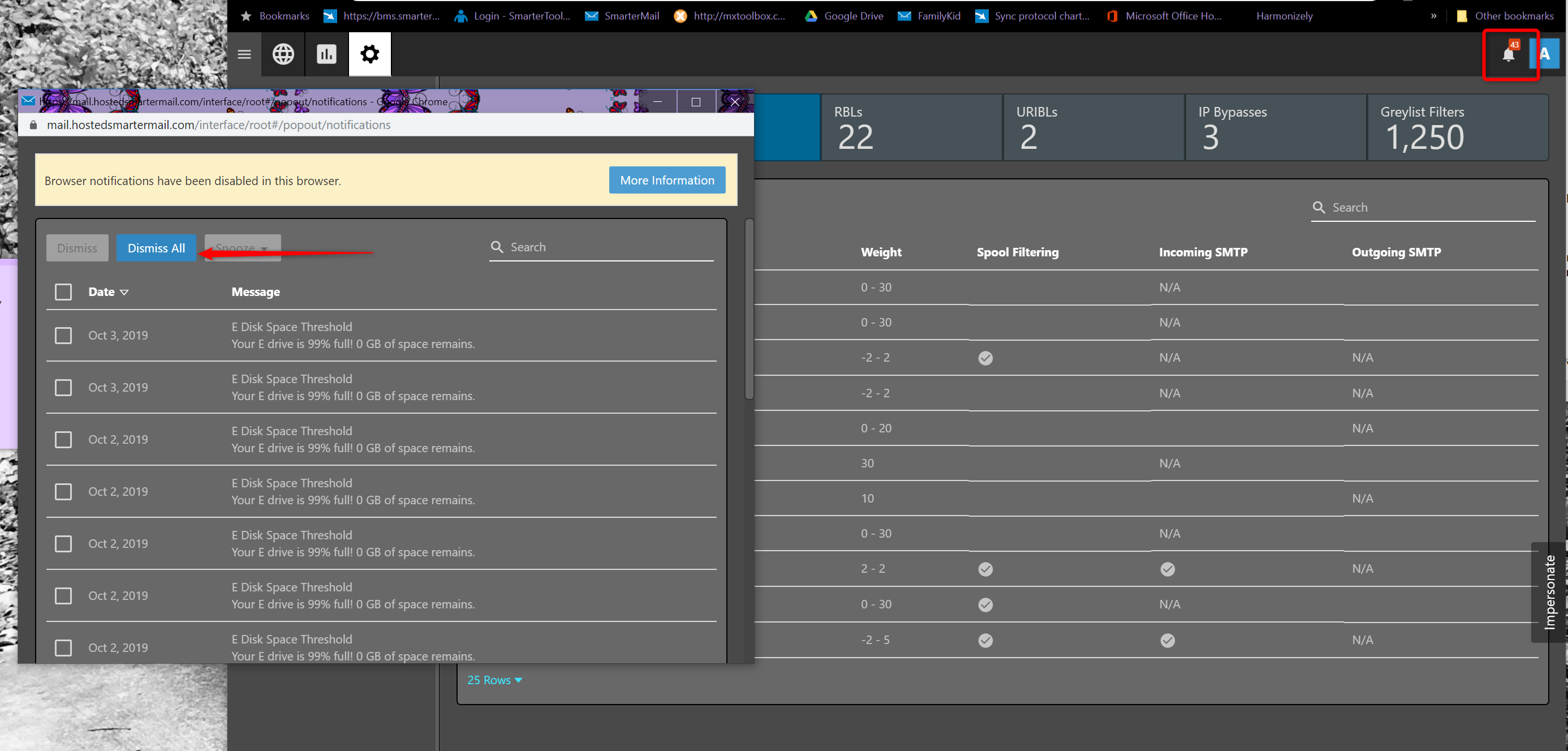Open the Greylist Filters tab
Image resolution: width=1568 pixels, height=751 pixels.
[1457, 127]
